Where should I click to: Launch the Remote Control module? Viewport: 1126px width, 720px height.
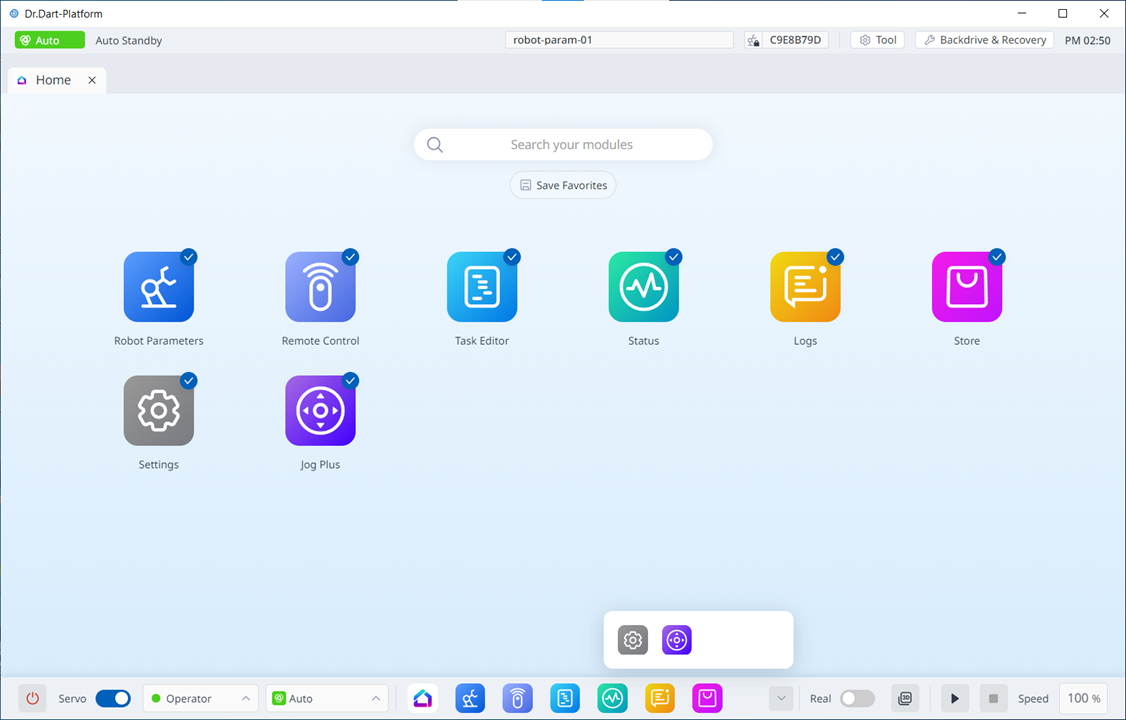coord(320,287)
